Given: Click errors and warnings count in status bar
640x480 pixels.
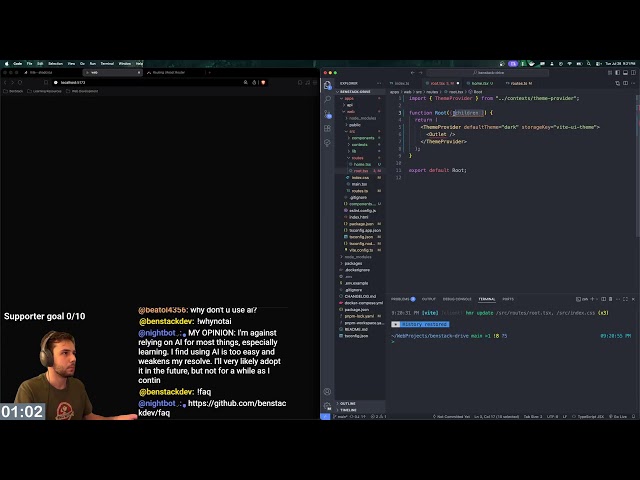Looking at the screenshot, I should coord(378,417).
